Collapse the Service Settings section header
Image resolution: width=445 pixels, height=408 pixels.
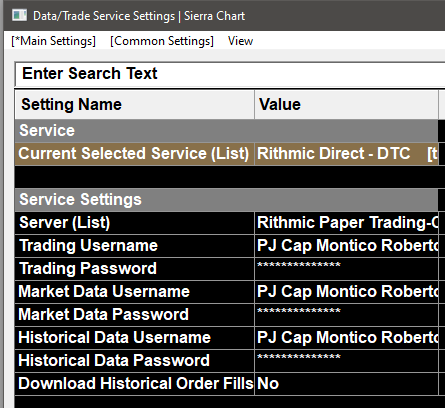pyautogui.click(x=226, y=199)
